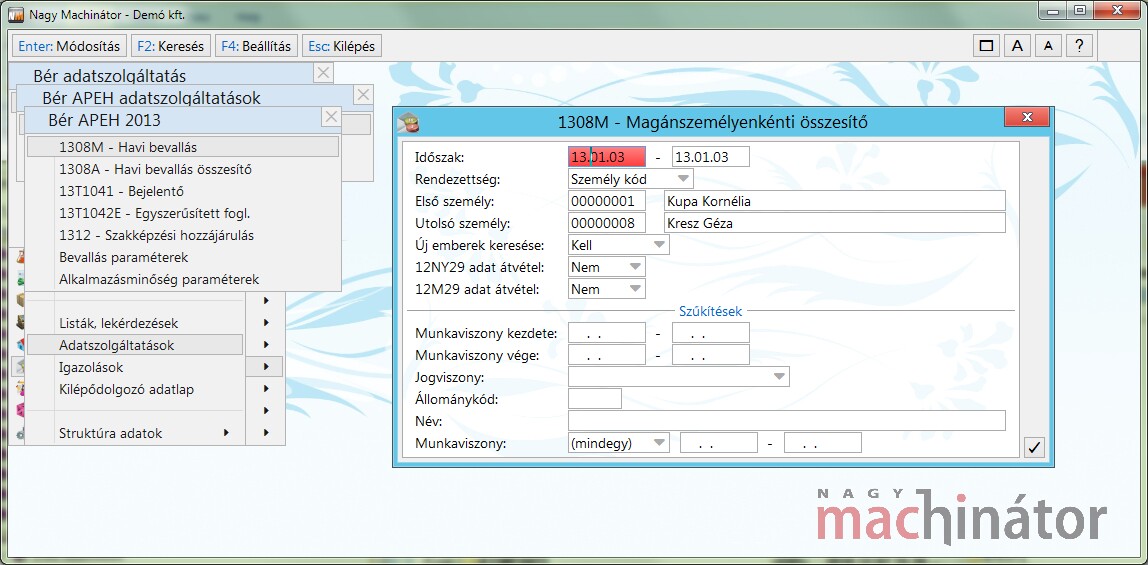This screenshot has width=1148, height=565.
Task: Click the Időszak end date field
Action: pos(711,157)
